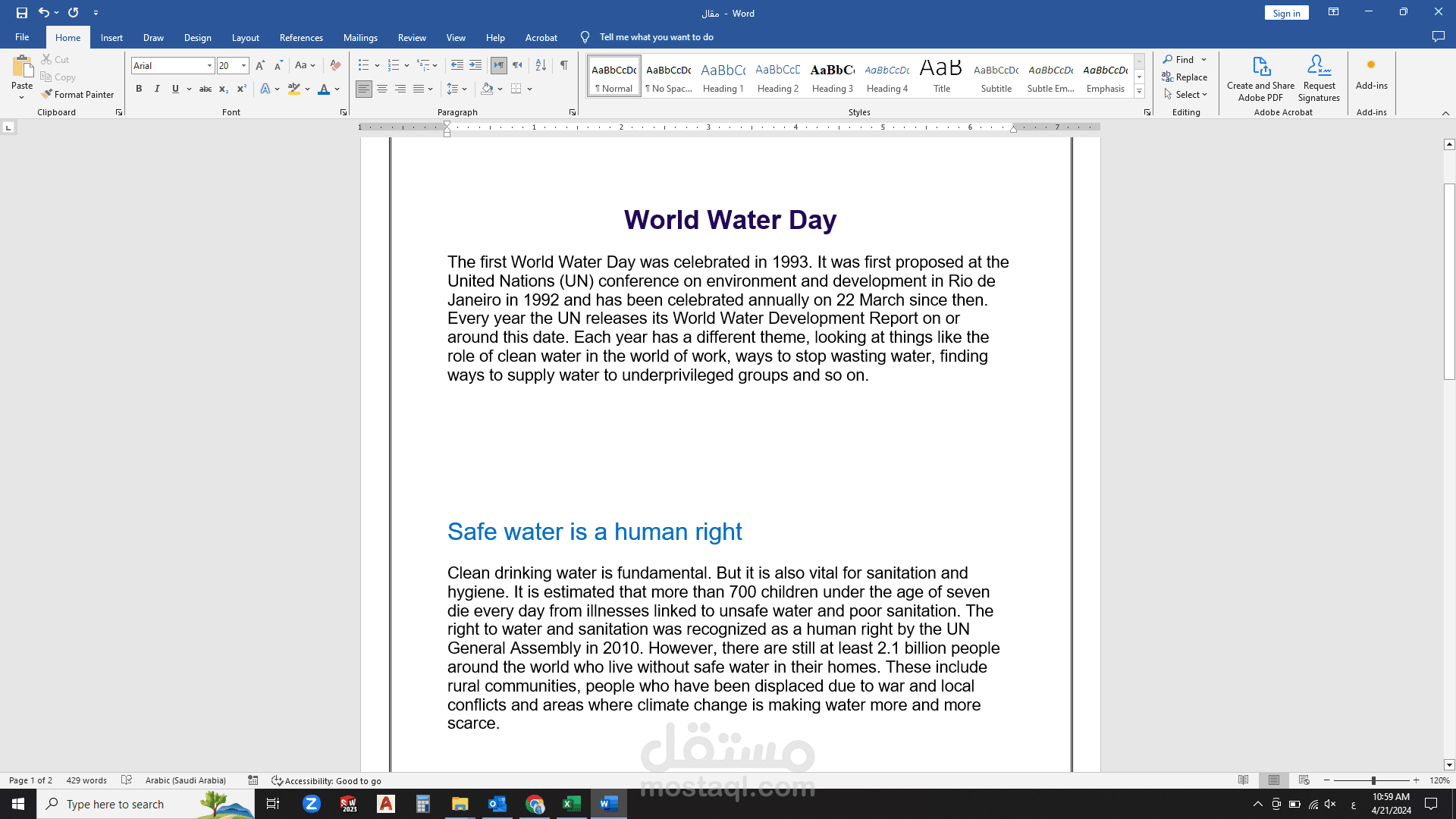Image resolution: width=1456 pixels, height=819 pixels.
Task: Open Ribbon Display Options
Action: (1333, 12)
